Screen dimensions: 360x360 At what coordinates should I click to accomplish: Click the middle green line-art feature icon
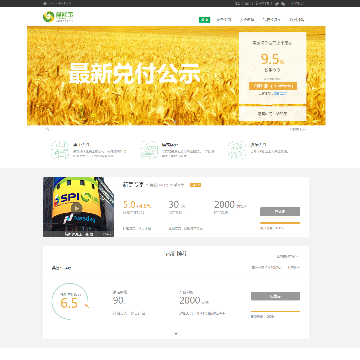pyautogui.click(x=149, y=150)
